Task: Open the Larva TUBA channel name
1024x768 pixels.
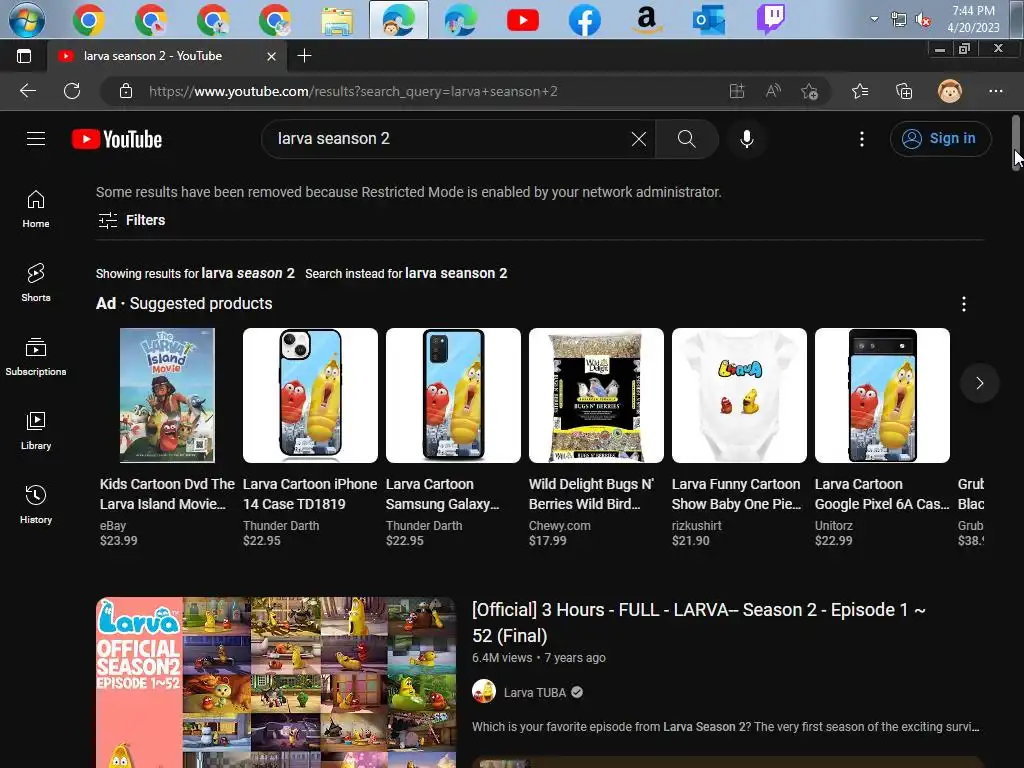Action: 534,692
